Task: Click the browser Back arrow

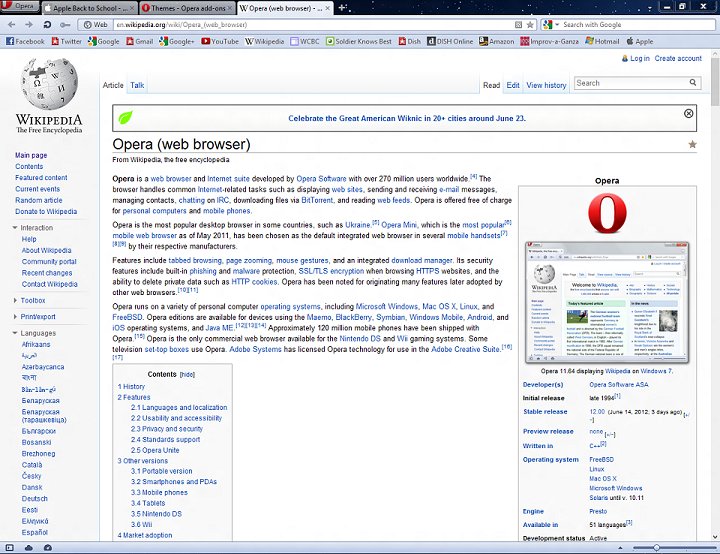Action: 10,24
